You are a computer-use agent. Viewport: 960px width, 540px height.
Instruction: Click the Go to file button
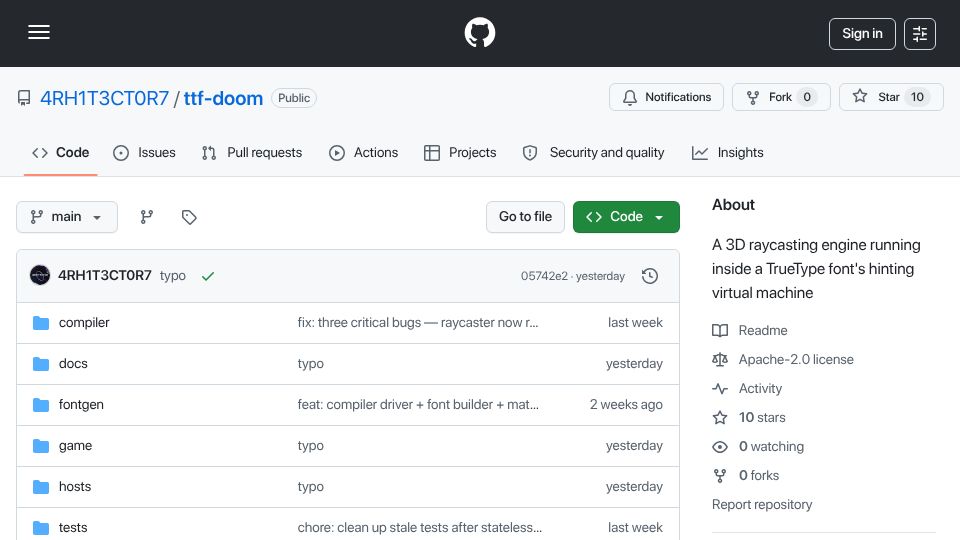point(525,217)
